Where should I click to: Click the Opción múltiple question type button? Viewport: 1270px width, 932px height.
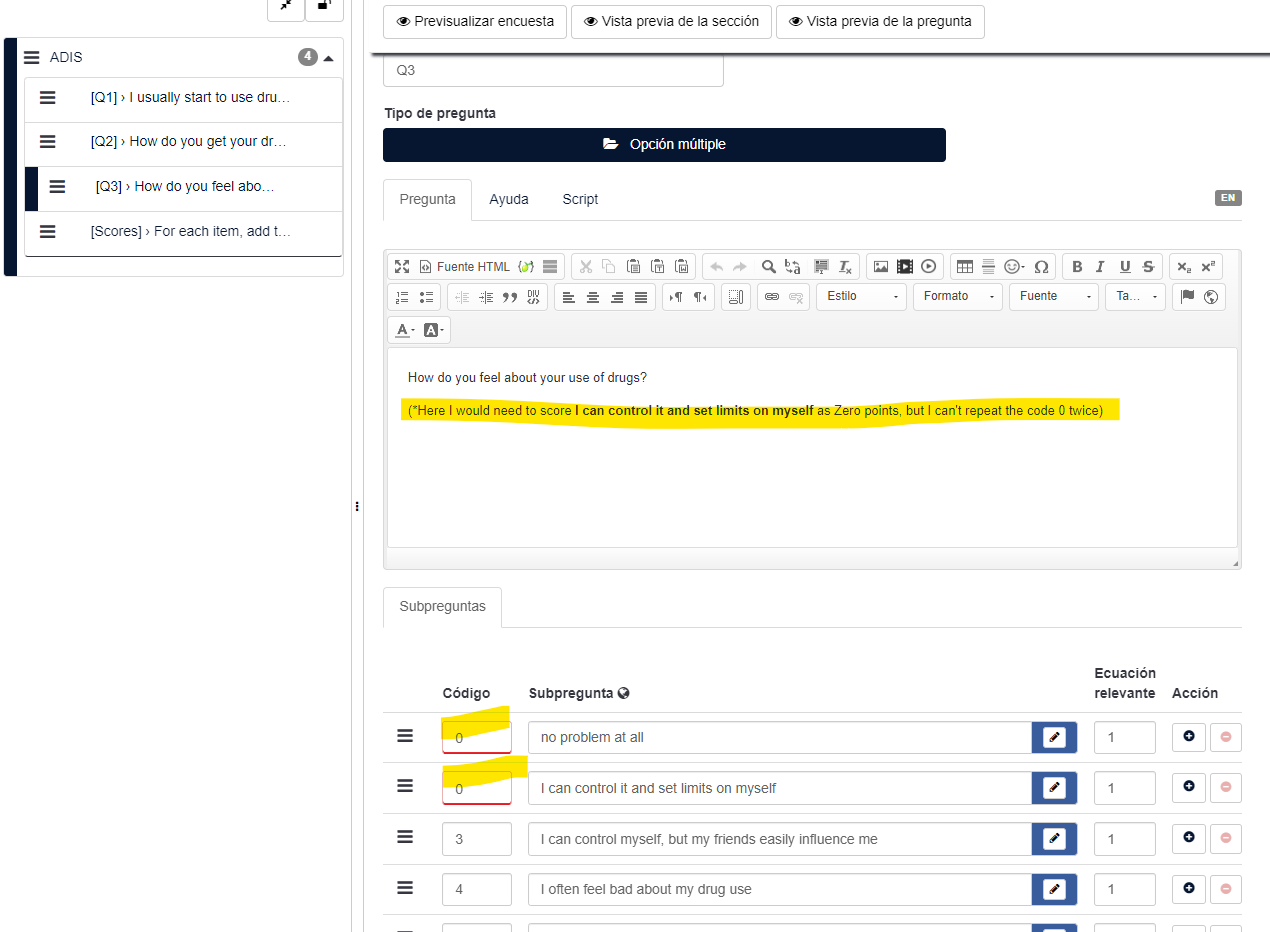pyautogui.click(x=664, y=145)
